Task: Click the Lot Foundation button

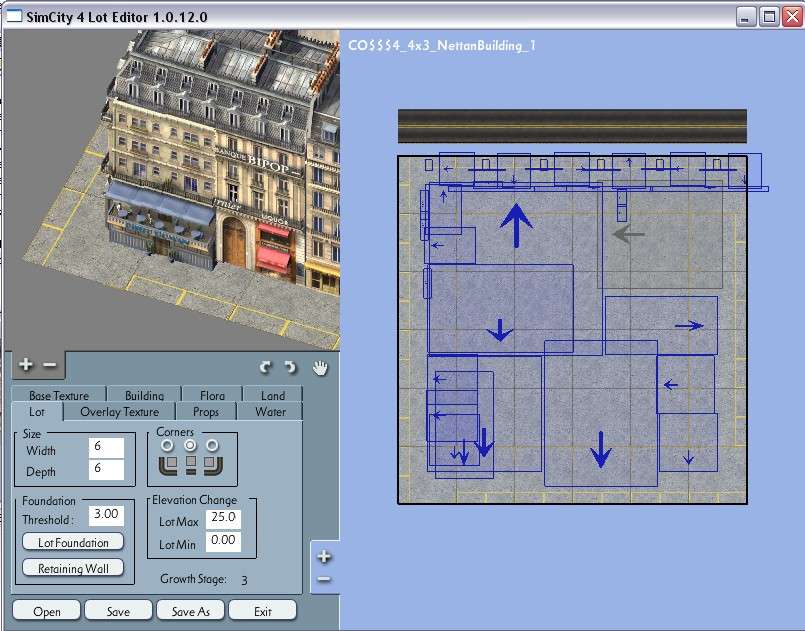Action: pos(73,542)
